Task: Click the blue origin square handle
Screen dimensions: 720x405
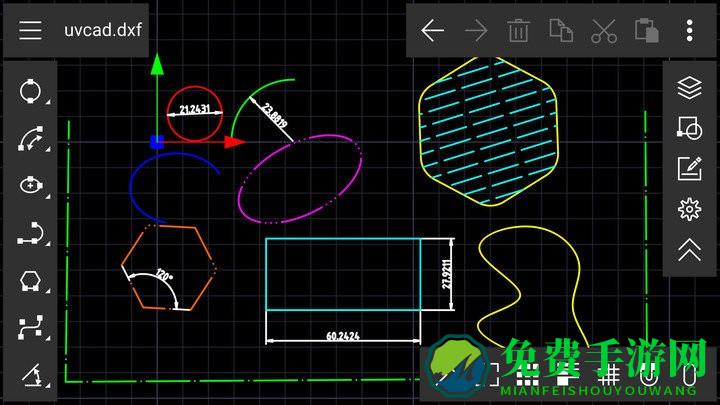Action: click(157, 142)
